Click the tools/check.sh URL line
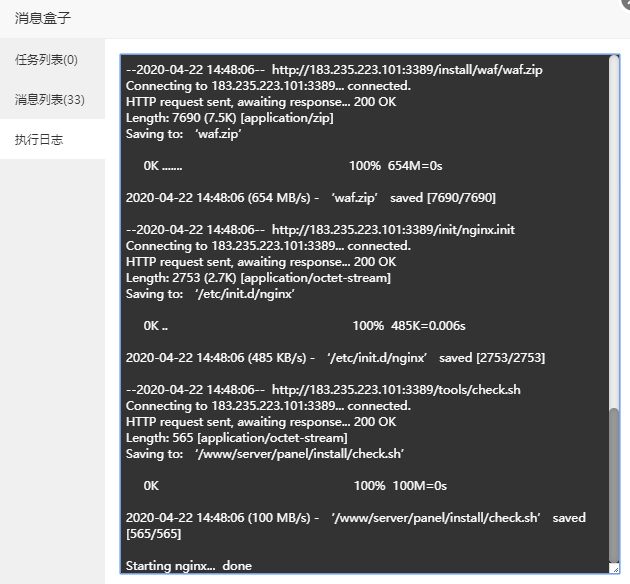630x584 pixels. tap(323, 390)
